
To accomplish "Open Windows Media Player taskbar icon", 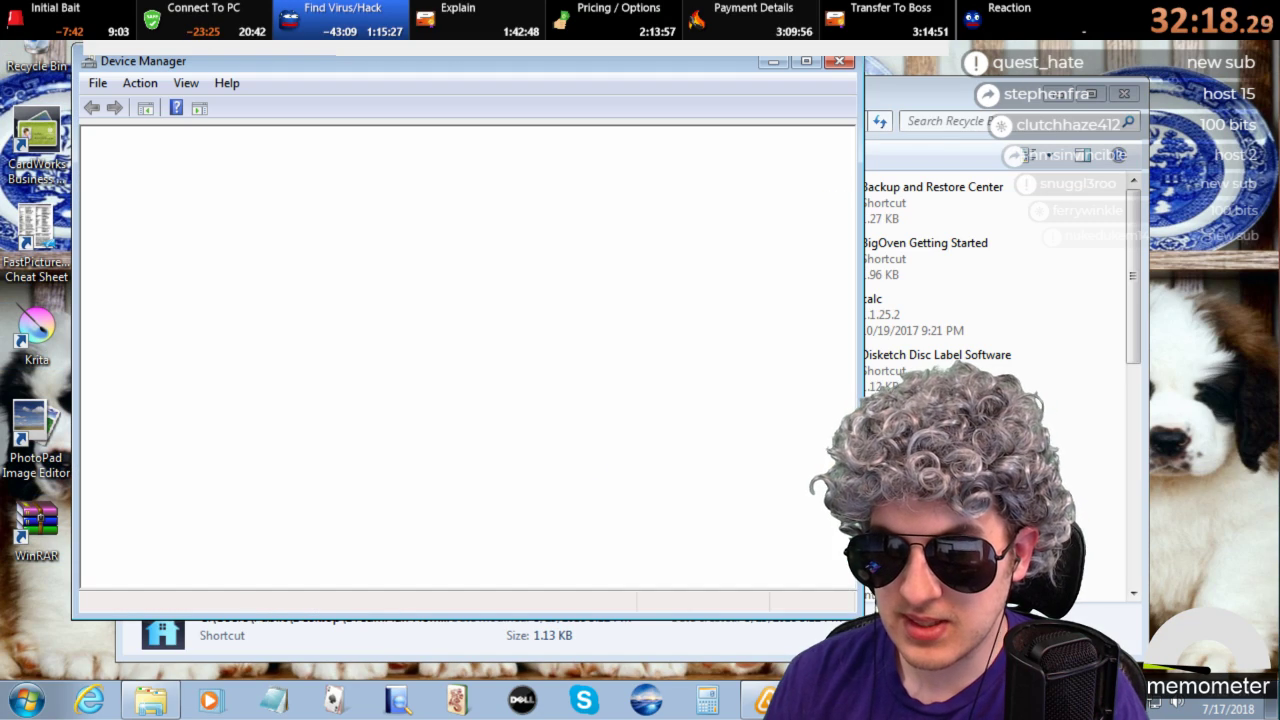I will pos(210,700).
